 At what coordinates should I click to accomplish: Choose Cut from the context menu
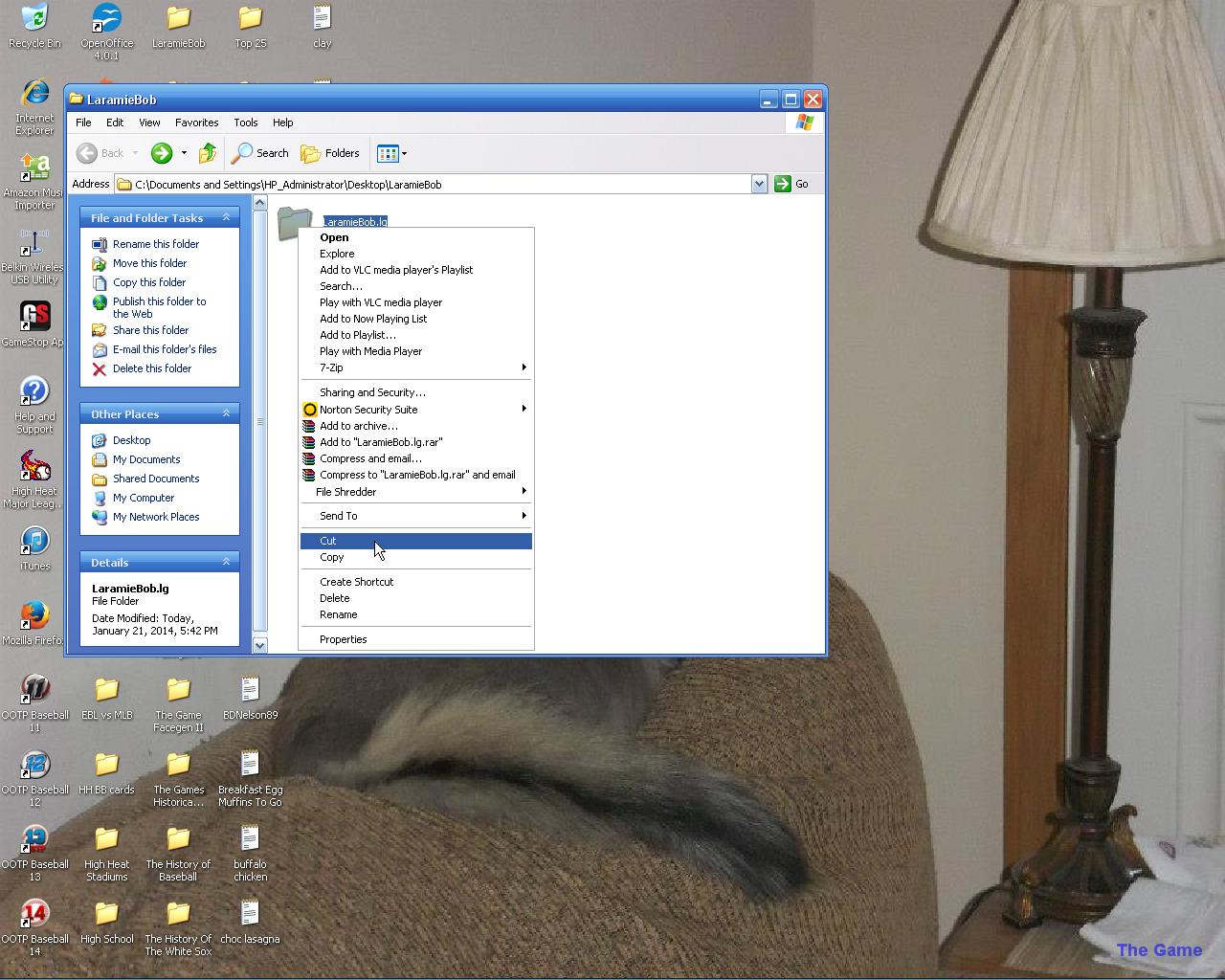click(x=328, y=541)
